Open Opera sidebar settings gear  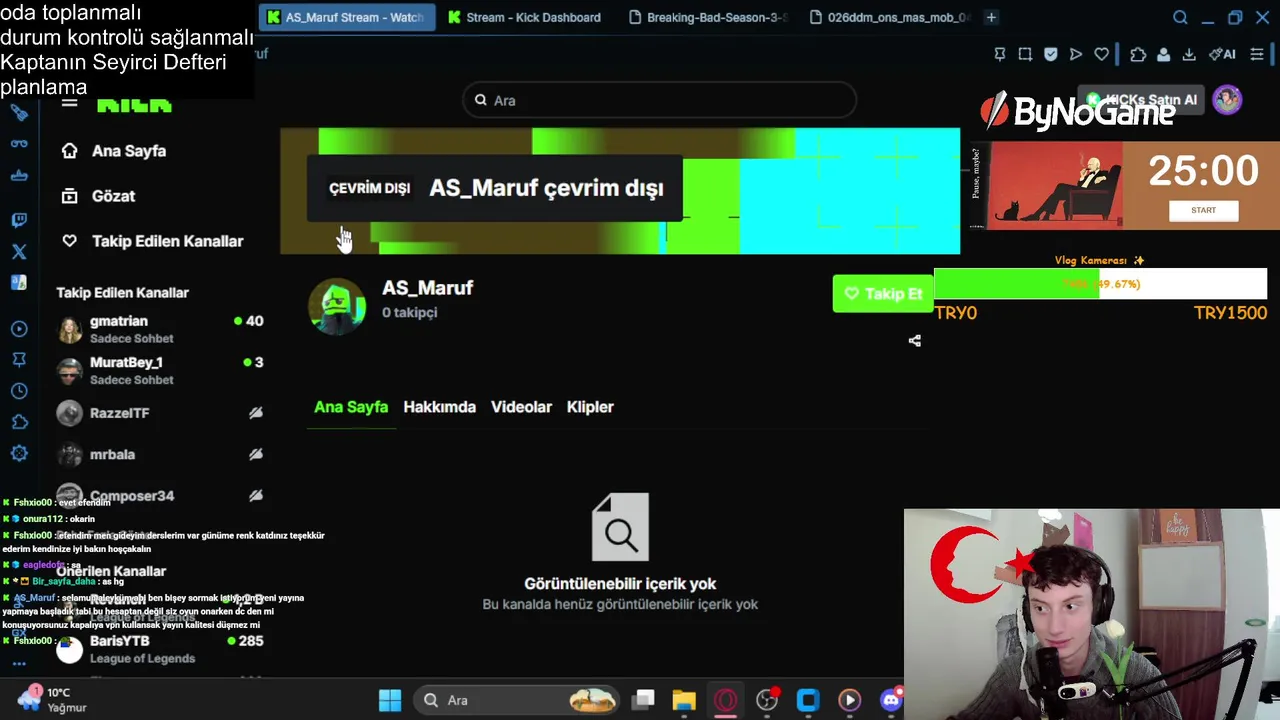pyautogui.click(x=19, y=453)
